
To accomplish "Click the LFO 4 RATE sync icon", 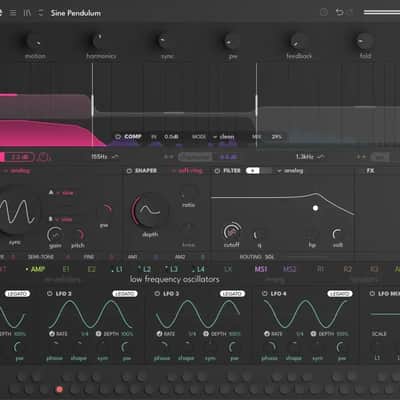I will 267,334.
